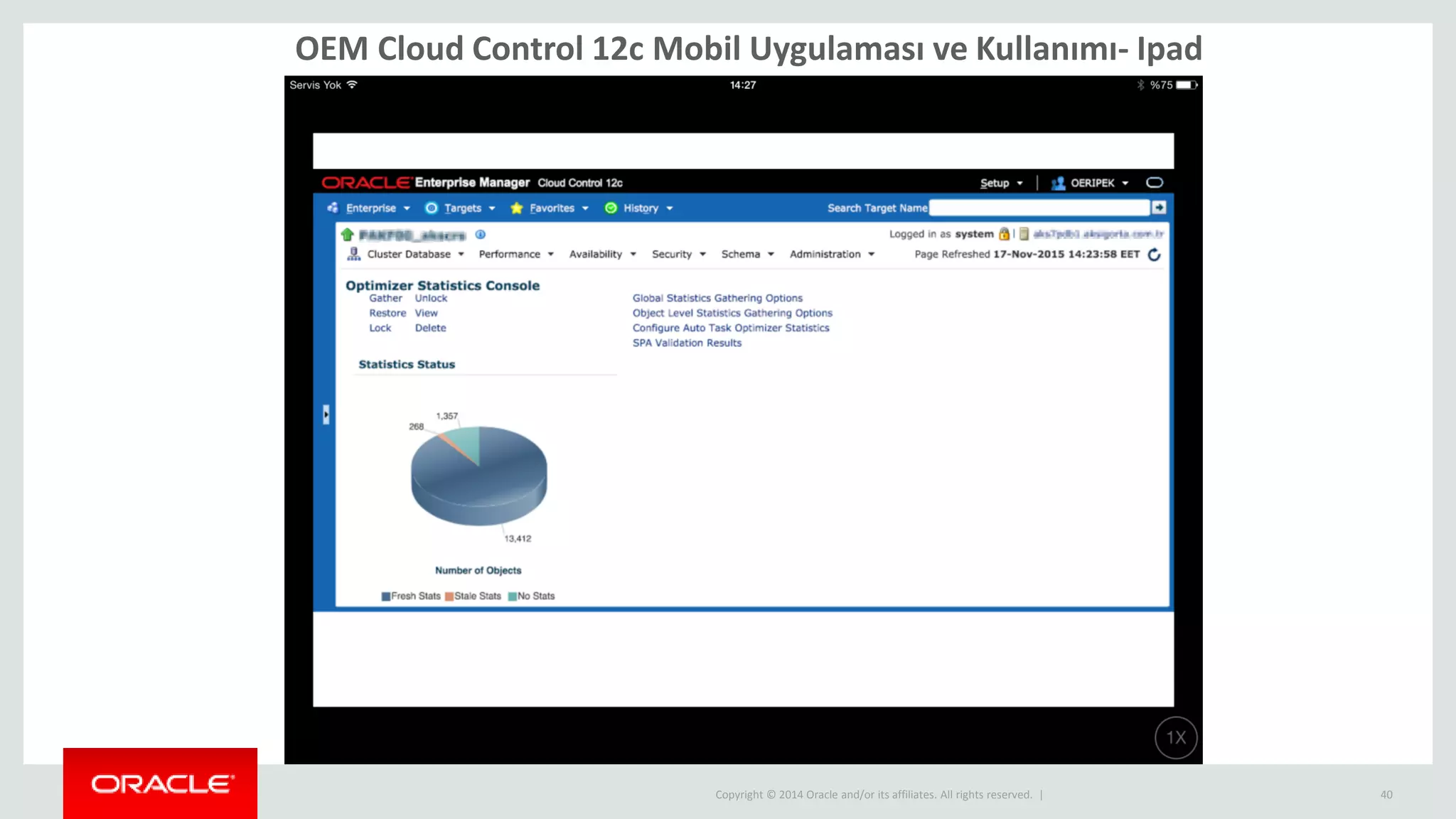Click the Statistics Status heading
1456x819 pixels.
point(407,364)
